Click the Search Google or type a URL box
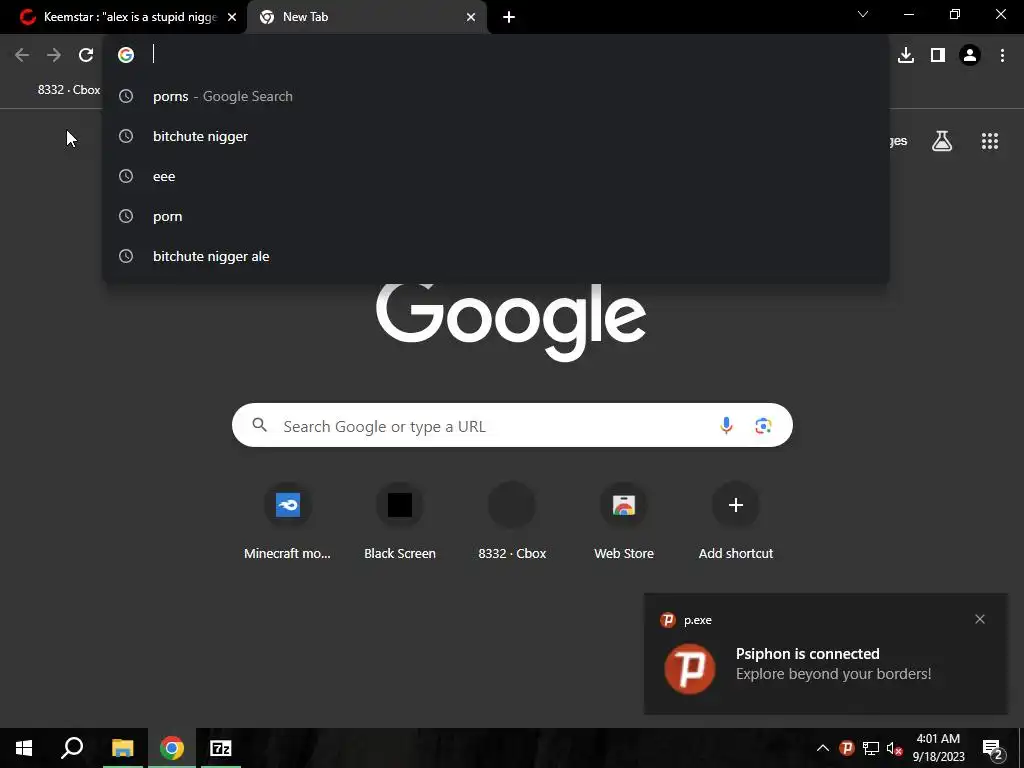This screenshot has height=768, width=1024. [513, 425]
